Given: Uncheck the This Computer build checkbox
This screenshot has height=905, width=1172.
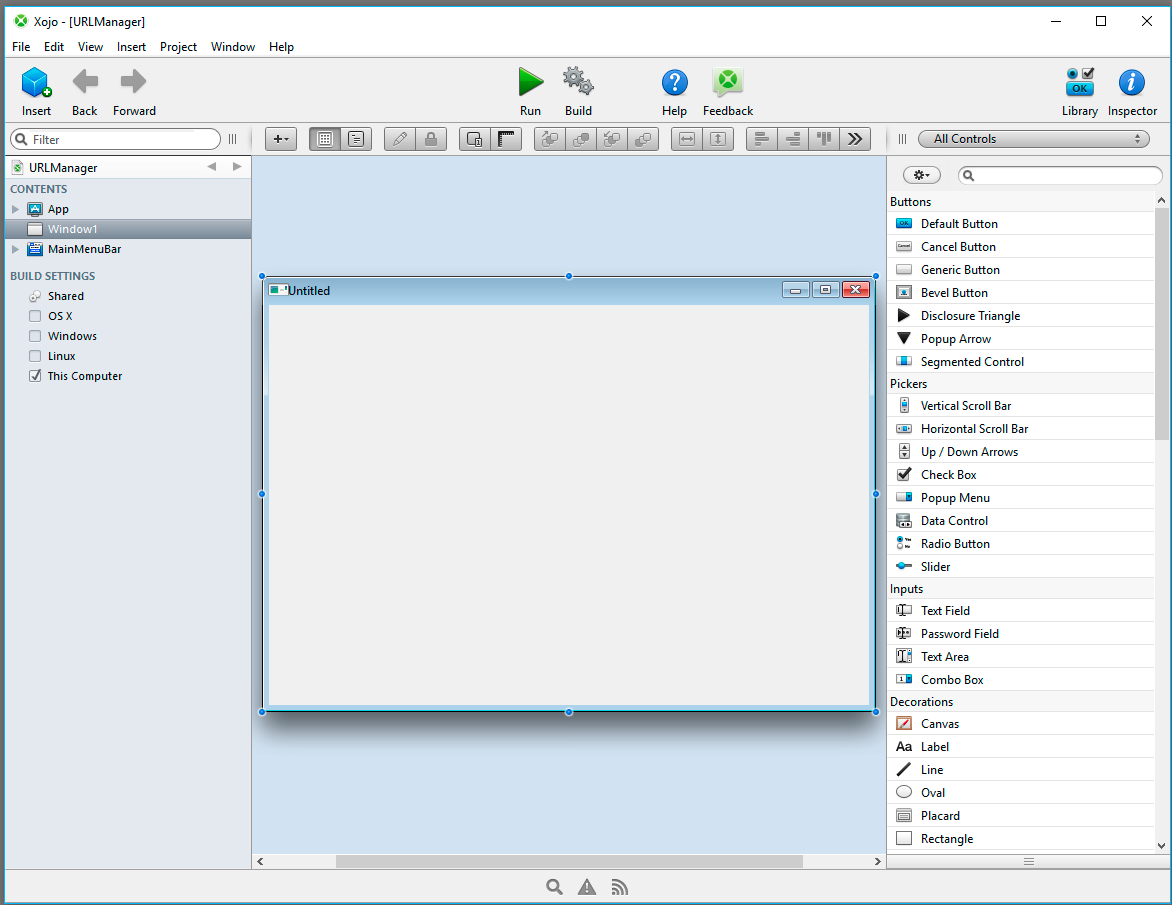Looking at the screenshot, I should pyautogui.click(x=35, y=376).
